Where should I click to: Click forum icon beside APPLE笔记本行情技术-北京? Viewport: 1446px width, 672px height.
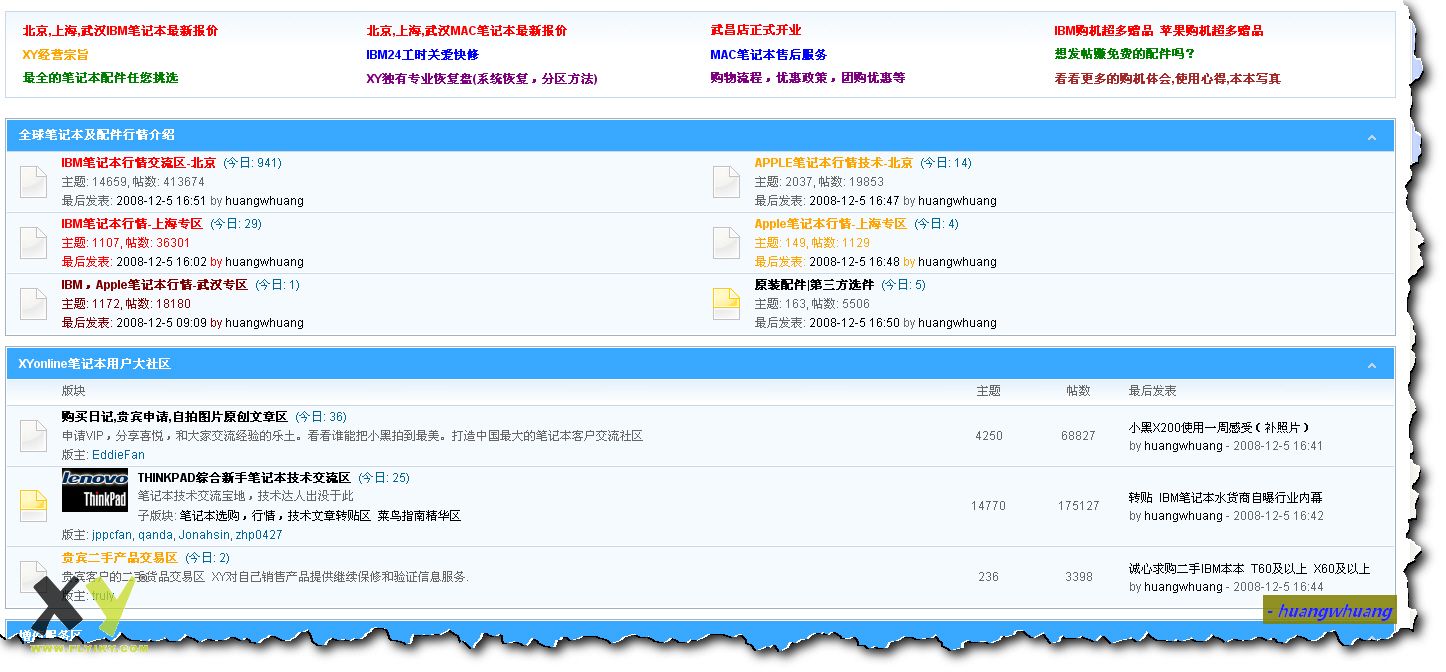tap(726, 182)
